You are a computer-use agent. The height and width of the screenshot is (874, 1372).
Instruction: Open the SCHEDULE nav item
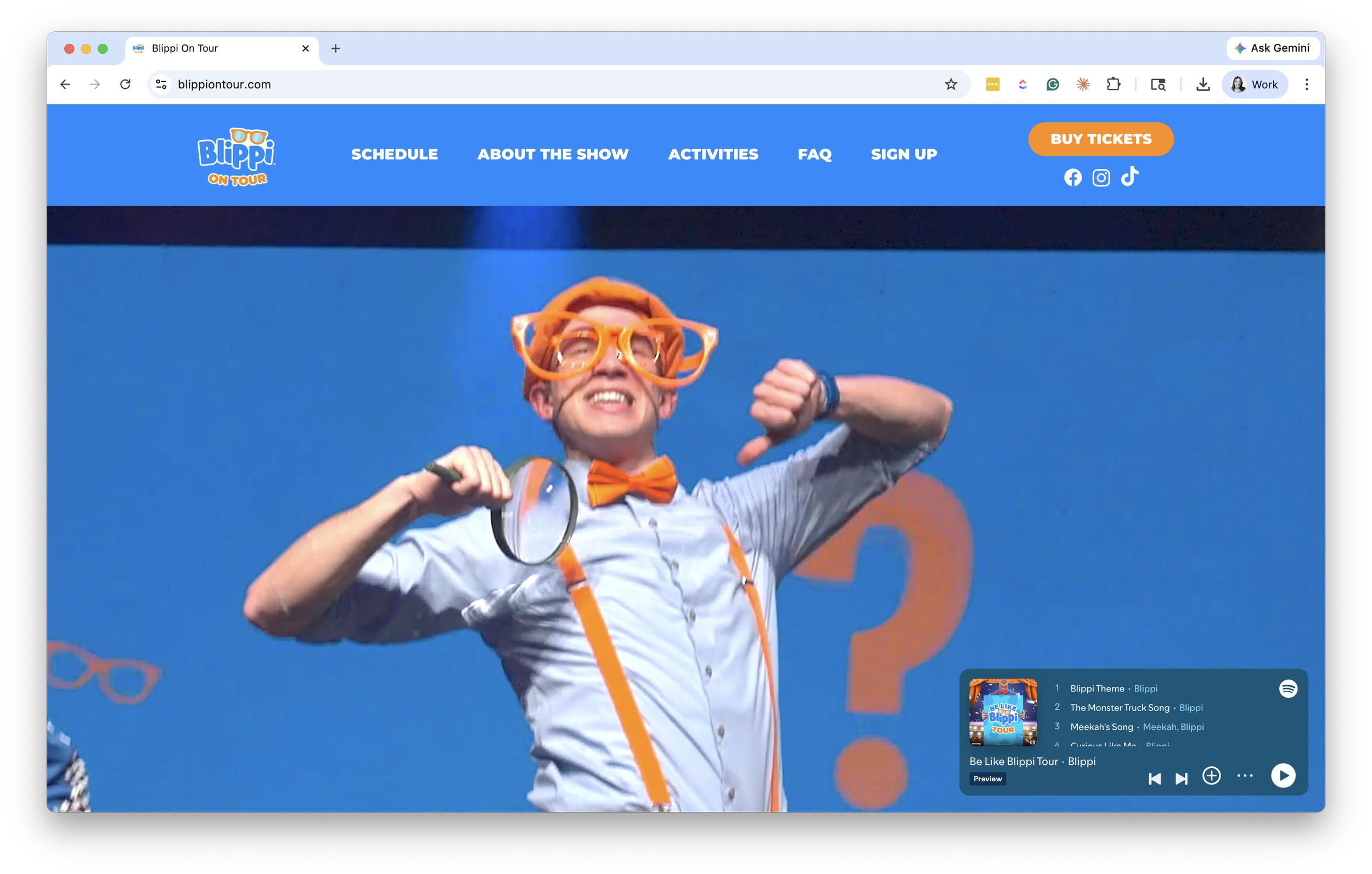coord(394,154)
